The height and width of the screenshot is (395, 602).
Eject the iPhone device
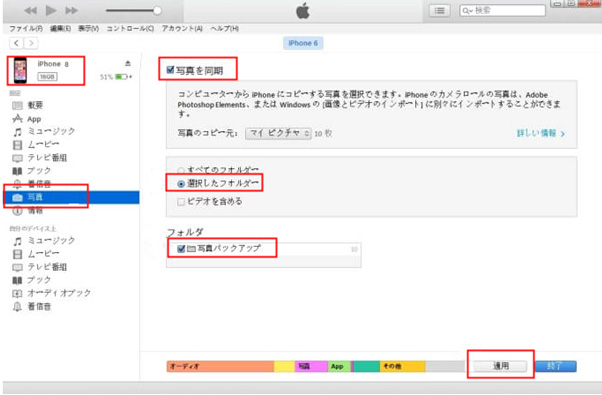pyautogui.click(x=128, y=63)
